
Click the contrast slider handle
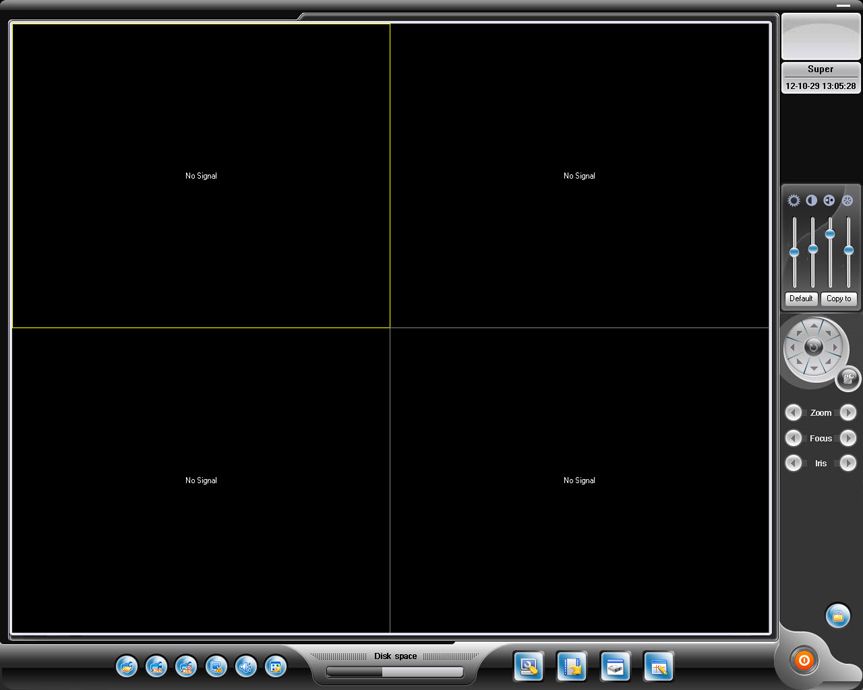812,248
